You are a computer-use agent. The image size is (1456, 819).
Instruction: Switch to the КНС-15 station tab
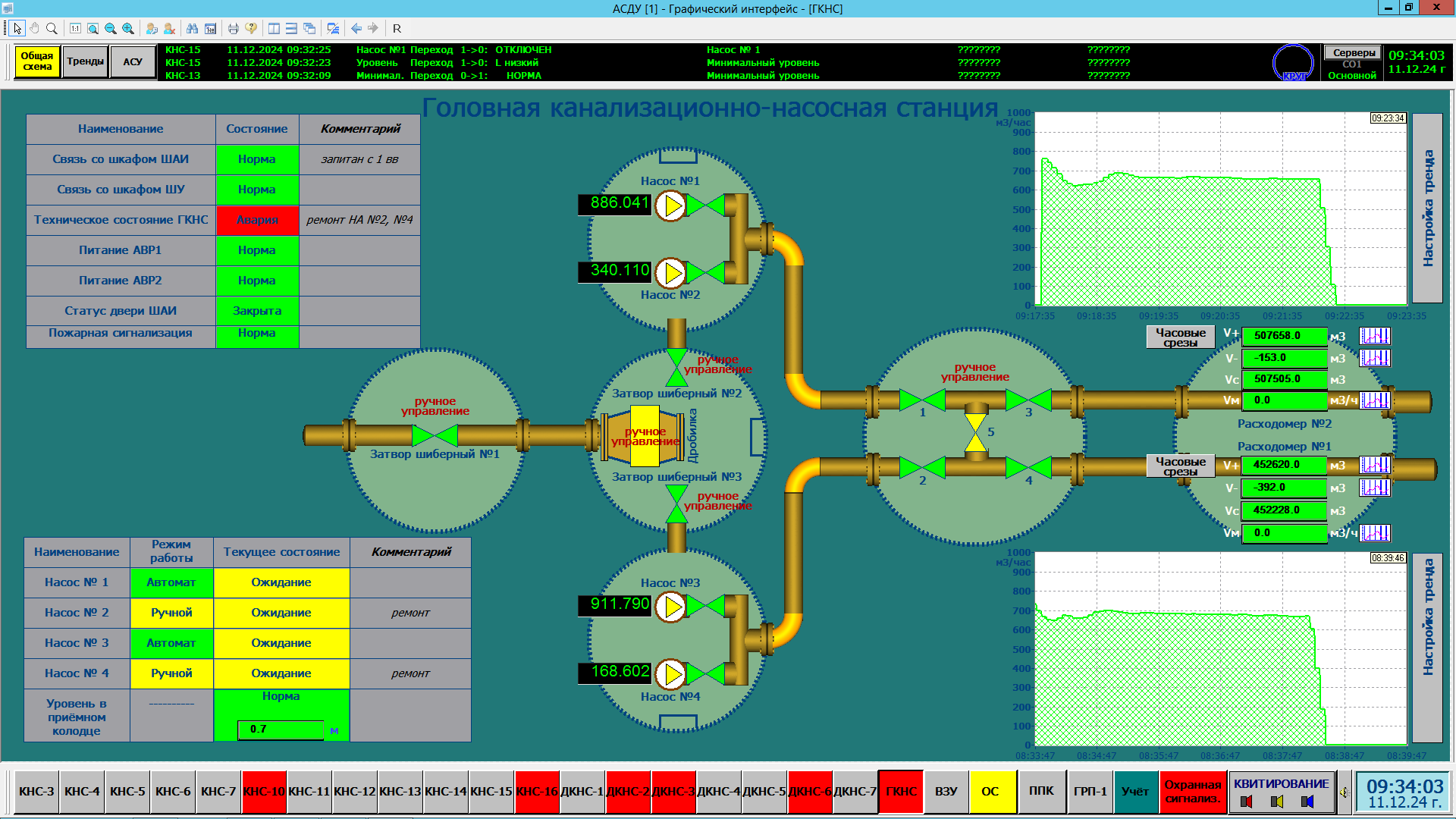[491, 792]
